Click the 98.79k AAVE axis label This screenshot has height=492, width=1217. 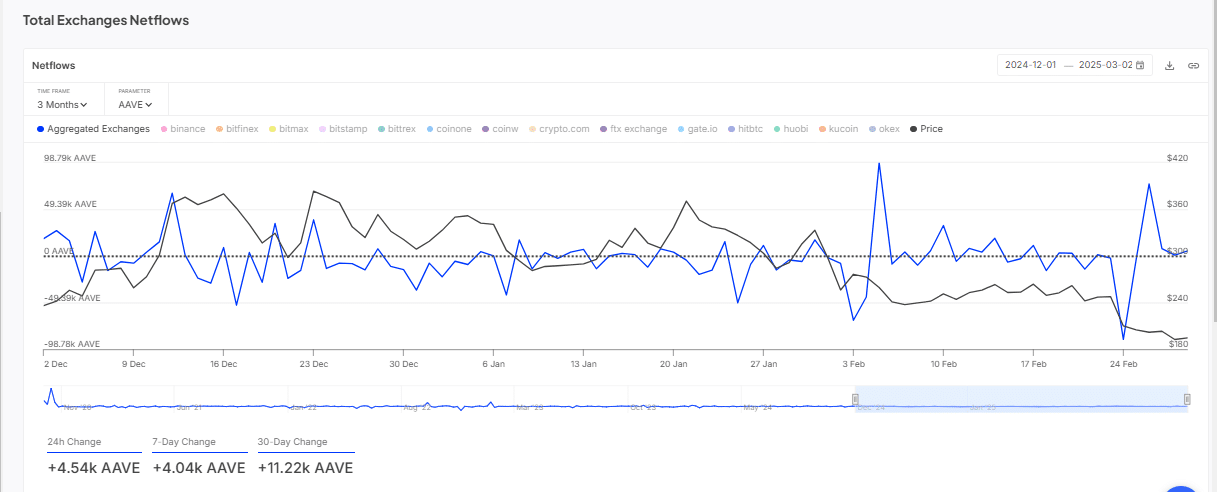(x=70, y=158)
